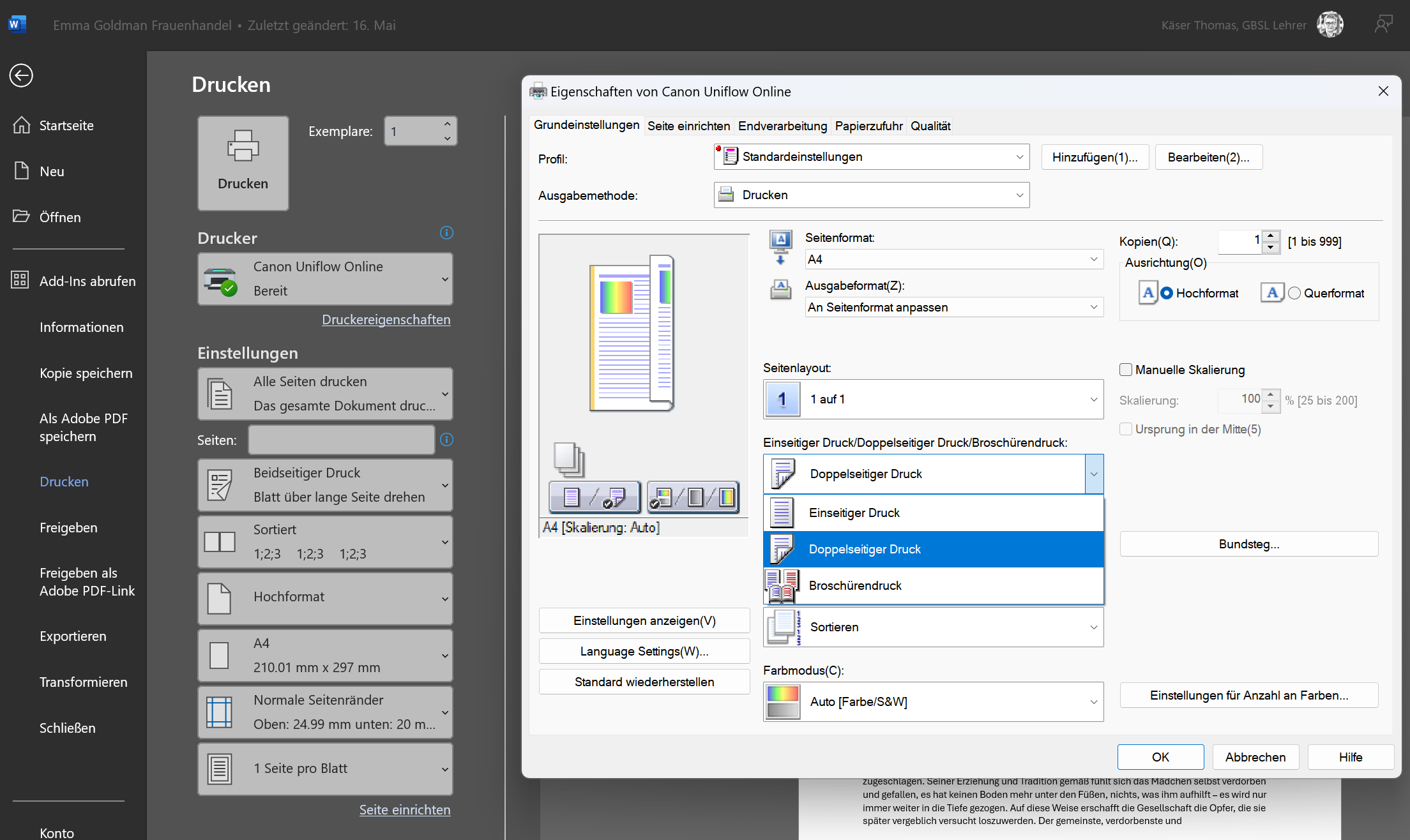This screenshot has height=840, width=1410.
Task: Click the Seiten field info icon
Action: (x=446, y=439)
